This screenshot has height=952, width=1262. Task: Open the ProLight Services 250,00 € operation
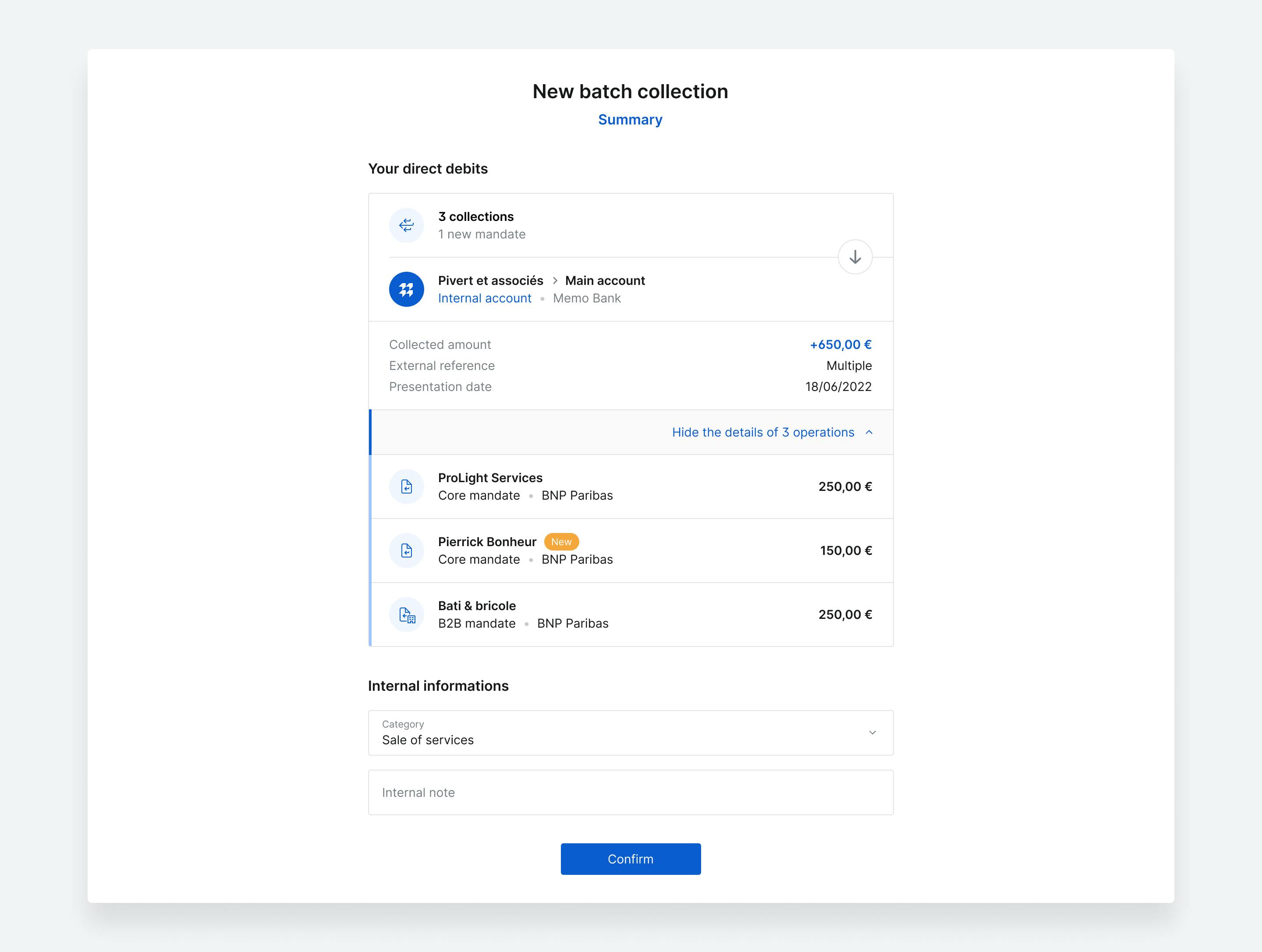point(631,486)
